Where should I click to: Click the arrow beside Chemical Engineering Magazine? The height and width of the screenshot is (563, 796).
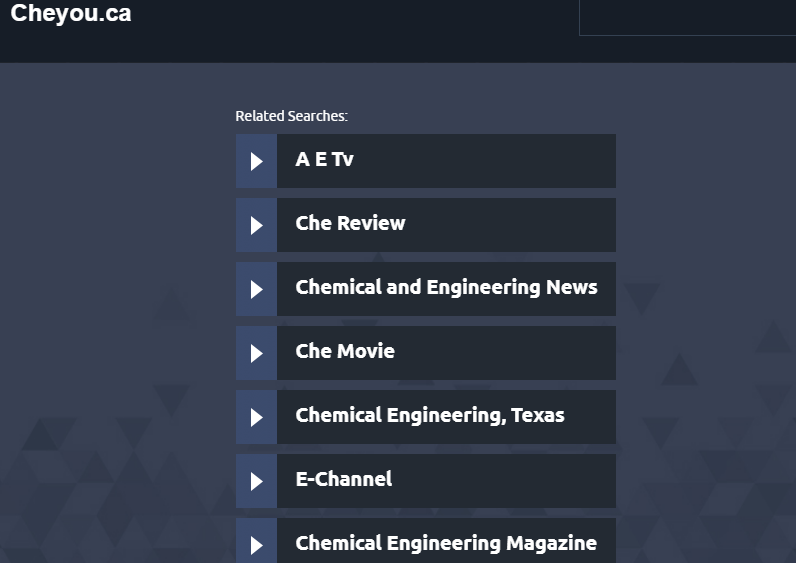tap(256, 543)
